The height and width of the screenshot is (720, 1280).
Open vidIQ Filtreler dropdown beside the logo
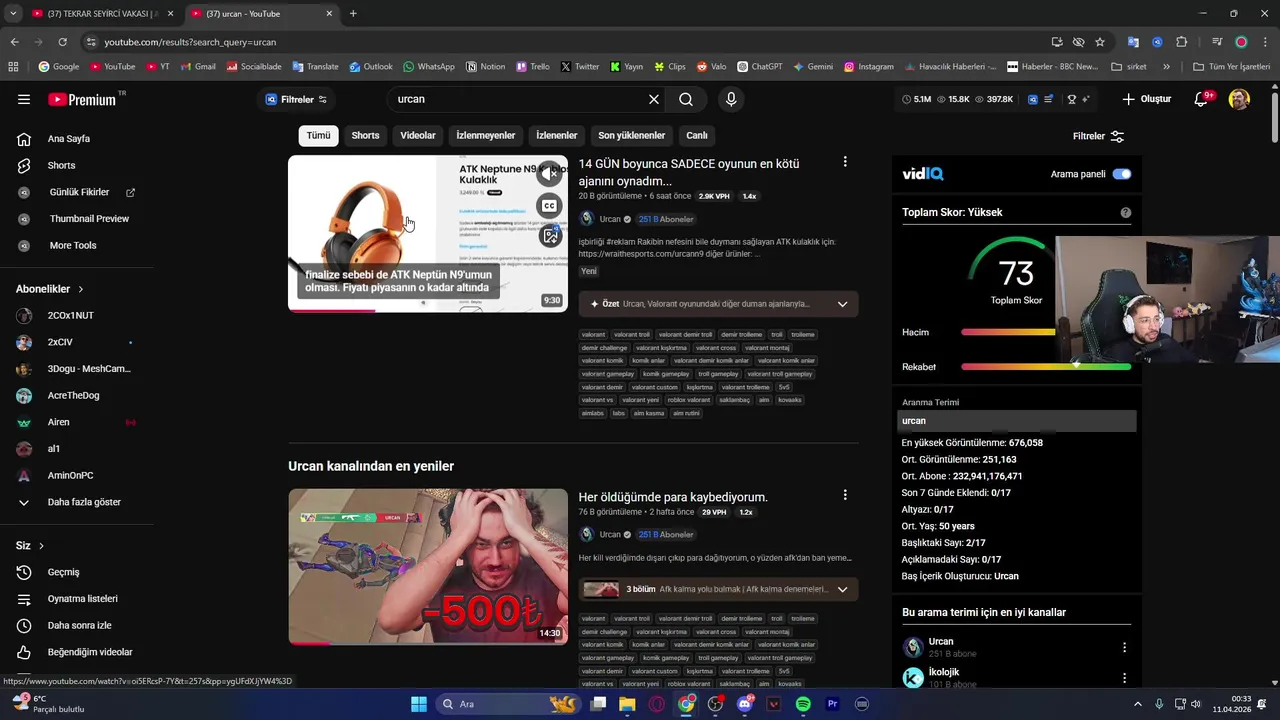click(x=296, y=99)
